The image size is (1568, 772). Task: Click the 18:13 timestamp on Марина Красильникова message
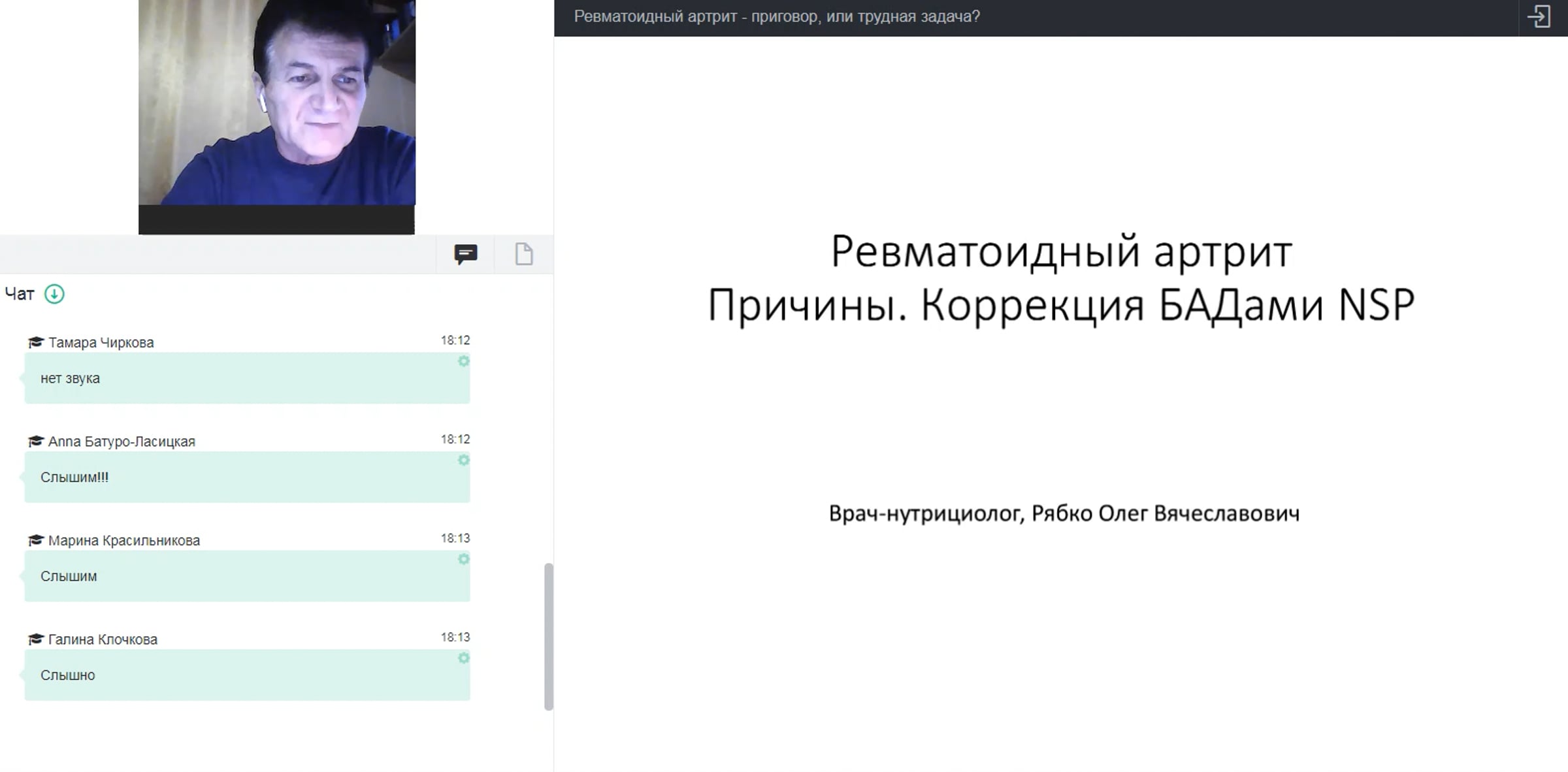pos(455,538)
